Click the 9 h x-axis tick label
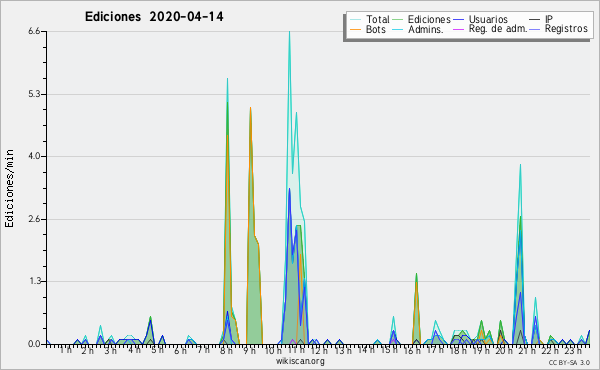600x370 pixels. 249,350
